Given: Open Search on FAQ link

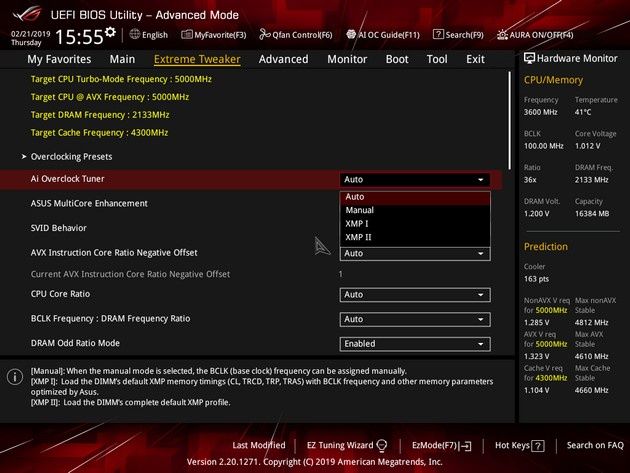Looking at the screenshot, I should click(595, 445).
